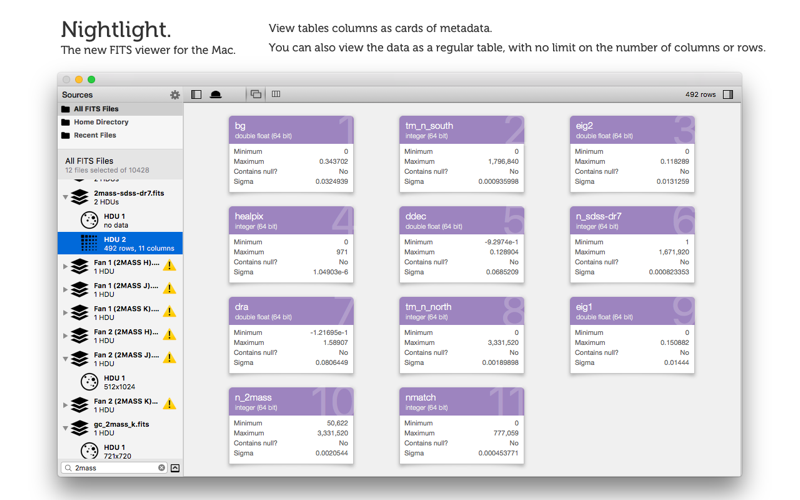Toggle the left sidebar panel icon

click(196, 94)
